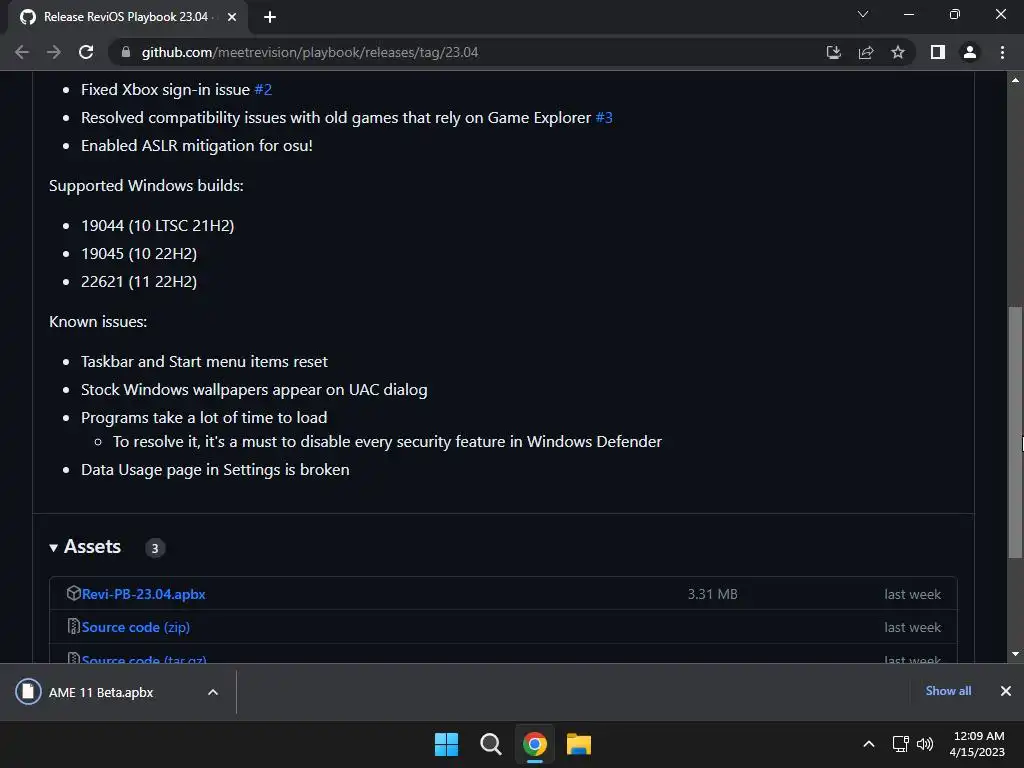Screen dimensions: 1024x768
Task: Open the Windows Start menu
Action: [x=447, y=744]
